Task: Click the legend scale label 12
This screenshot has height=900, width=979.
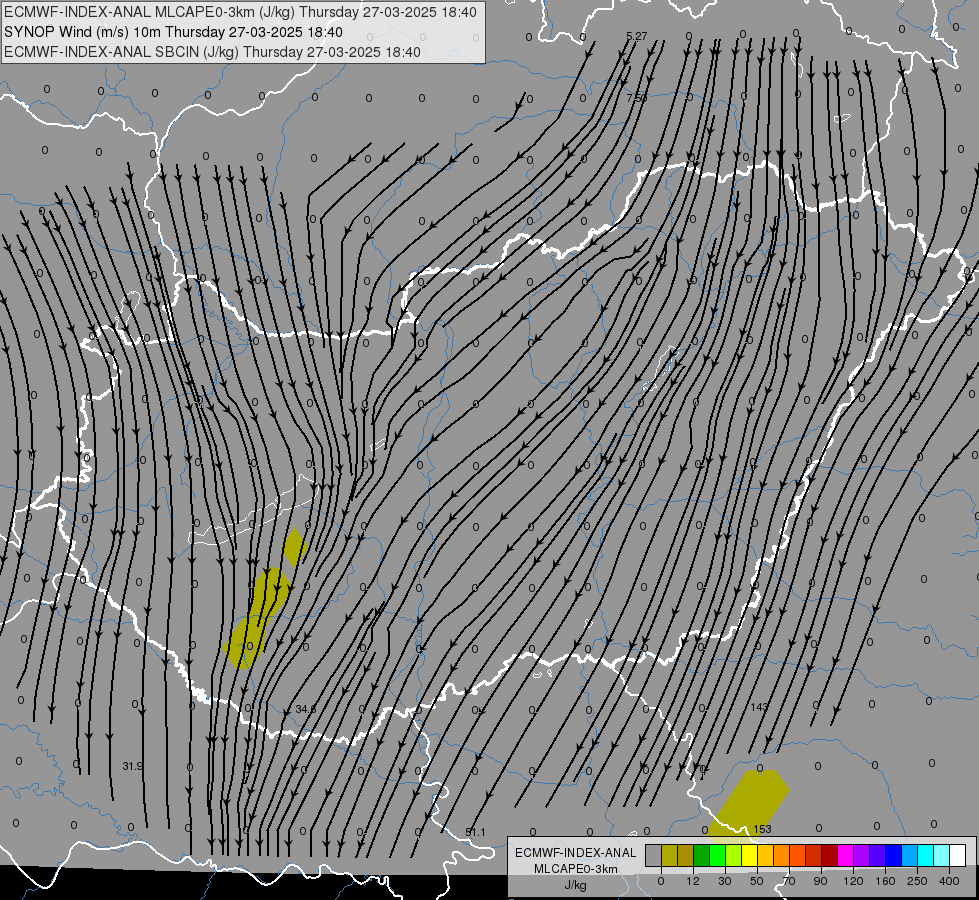Action: pyautogui.click(x=693, y=881)
